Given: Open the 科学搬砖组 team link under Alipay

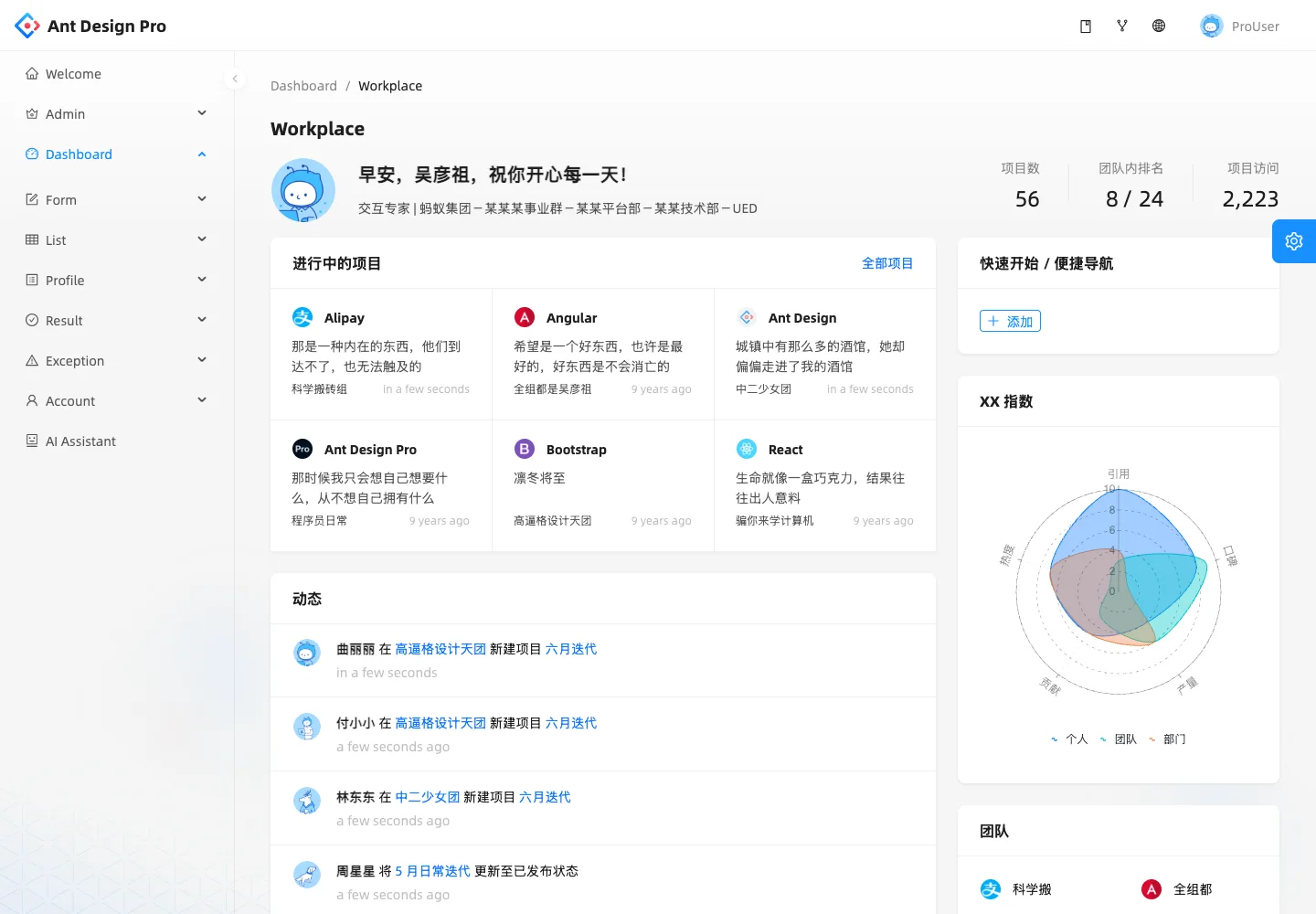Looking at the screenshot, I should [319, 389].
